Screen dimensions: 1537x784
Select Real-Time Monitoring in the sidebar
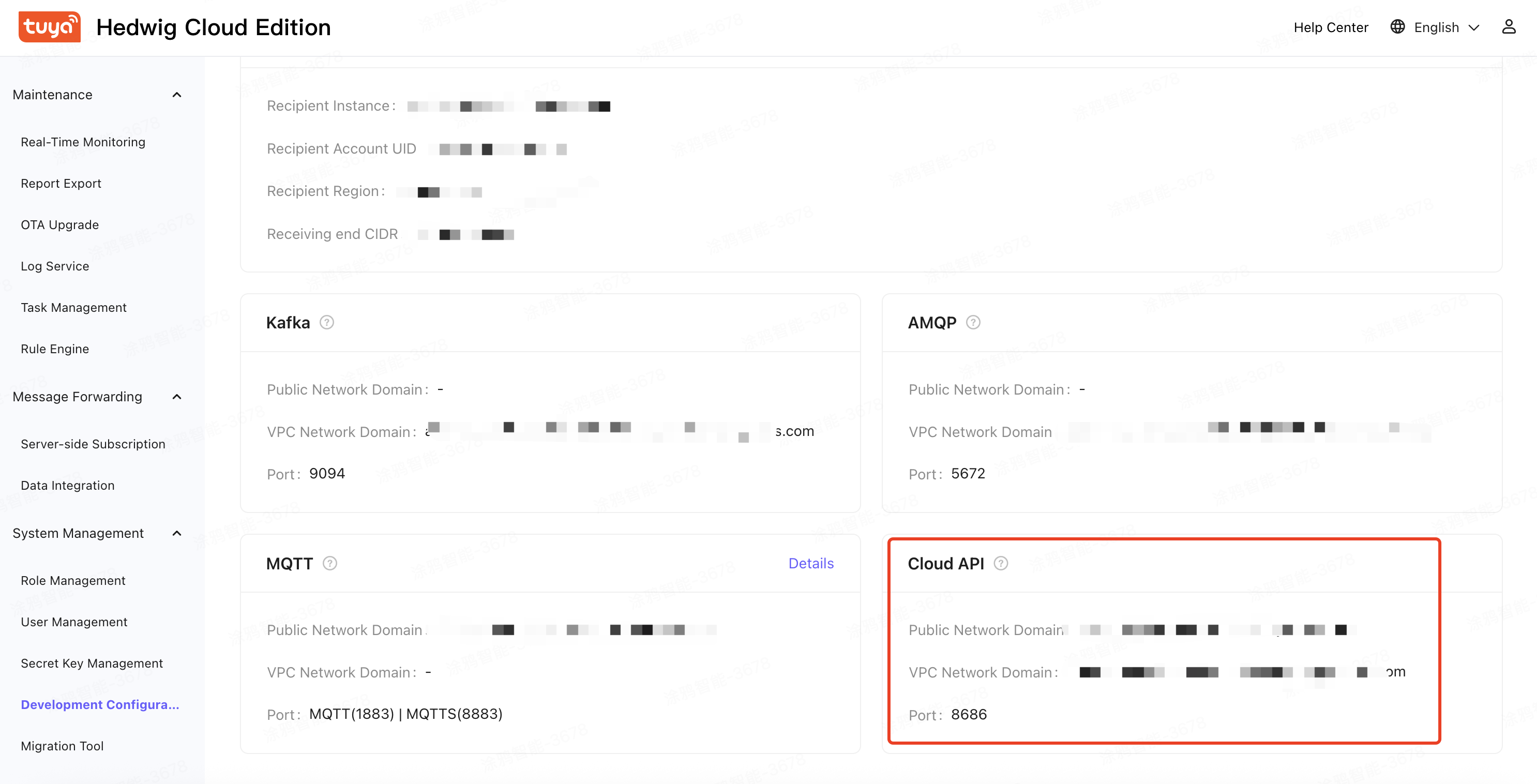(x=83, y=141)
